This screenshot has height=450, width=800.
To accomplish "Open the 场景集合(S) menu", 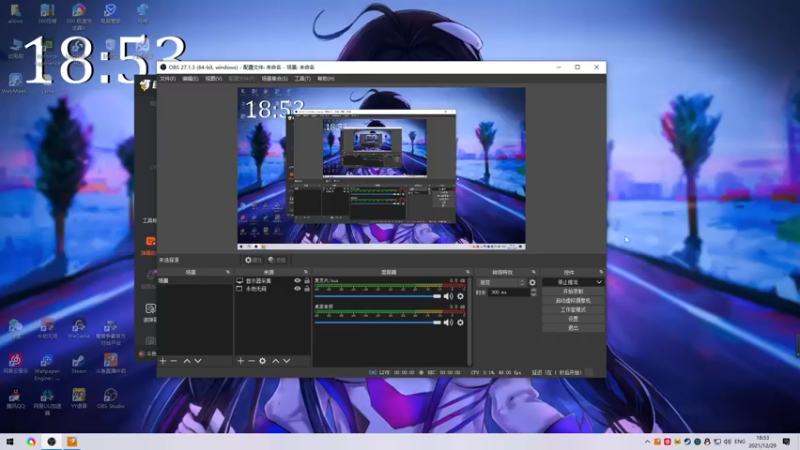I will pyautogui.click(x=274, y=79).
